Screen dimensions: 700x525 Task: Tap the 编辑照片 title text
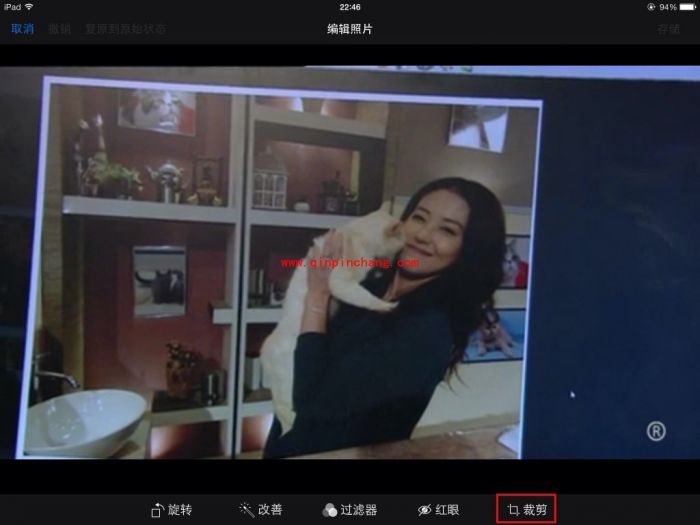coord(350,29)
